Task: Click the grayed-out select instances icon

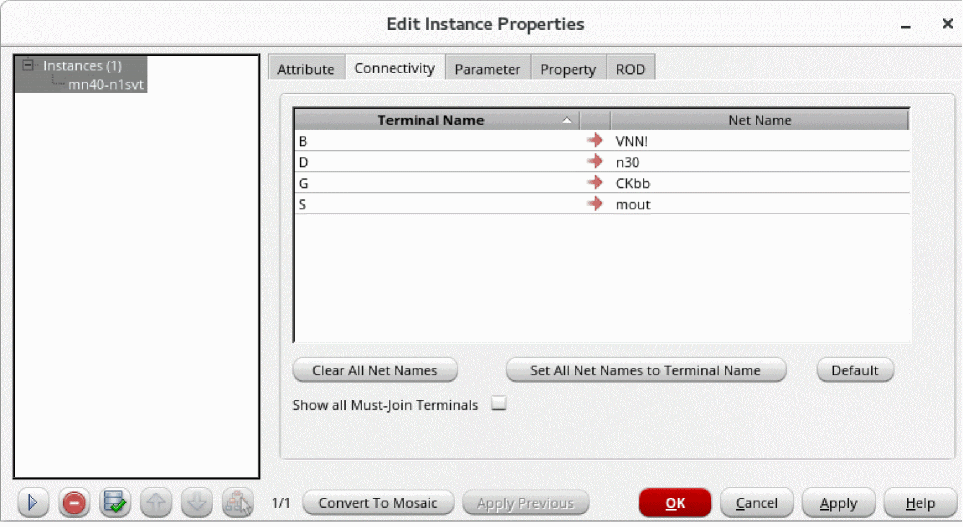Action: point(238,503)
